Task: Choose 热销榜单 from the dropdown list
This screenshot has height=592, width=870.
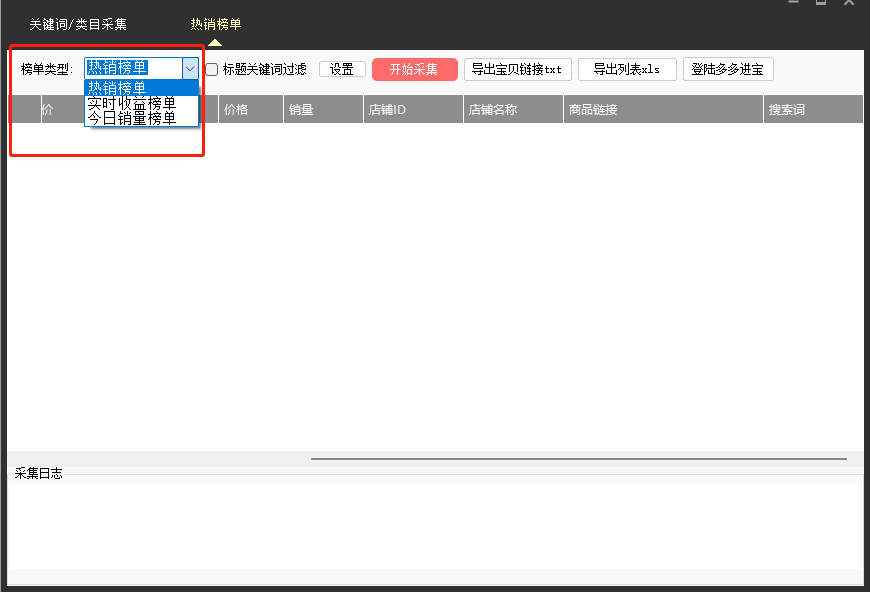Action: 141,88
